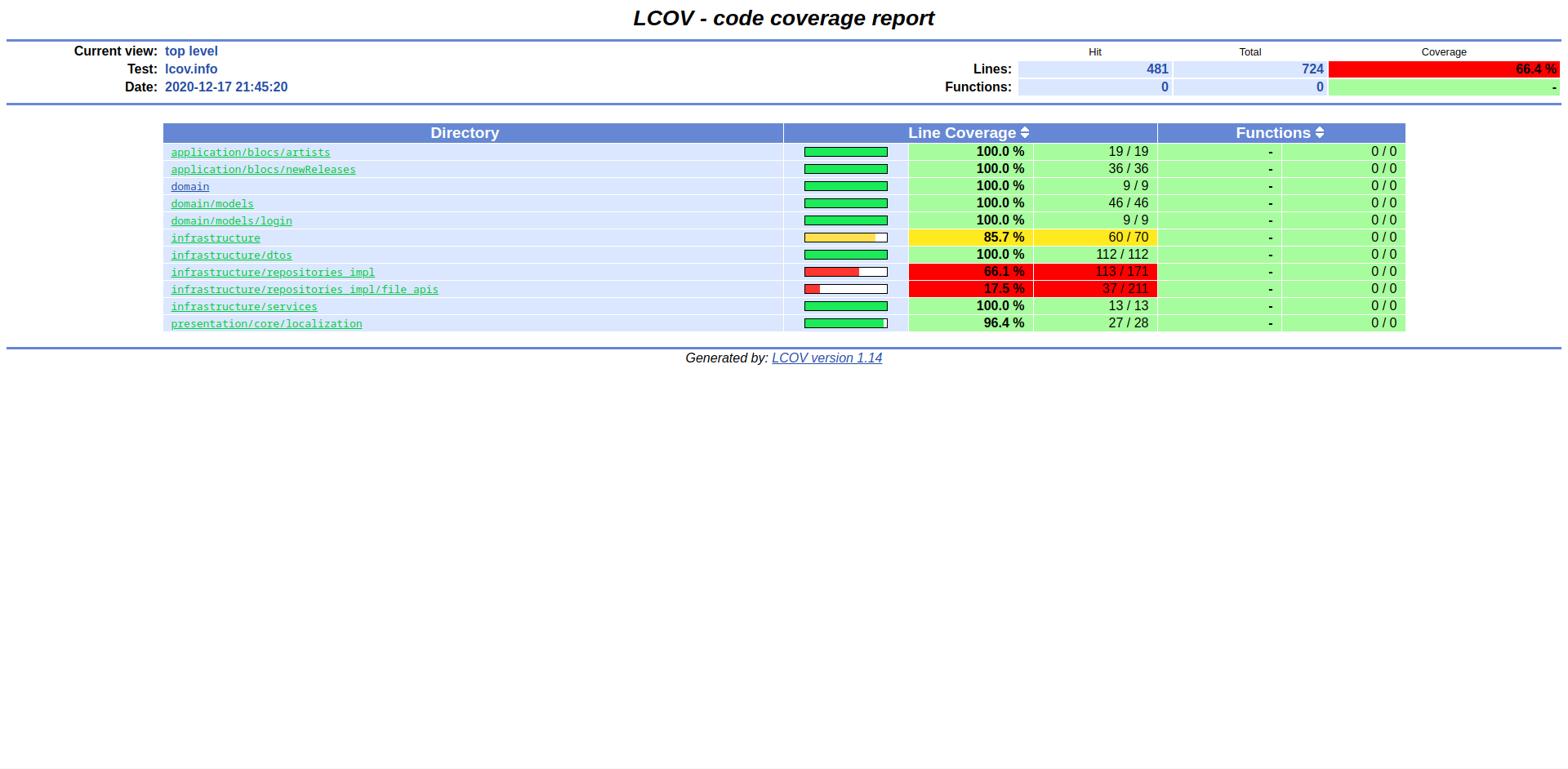The image size is (1568, 769).
Task: Click the 112 / 112 line count
Action: click(1122, 255)
